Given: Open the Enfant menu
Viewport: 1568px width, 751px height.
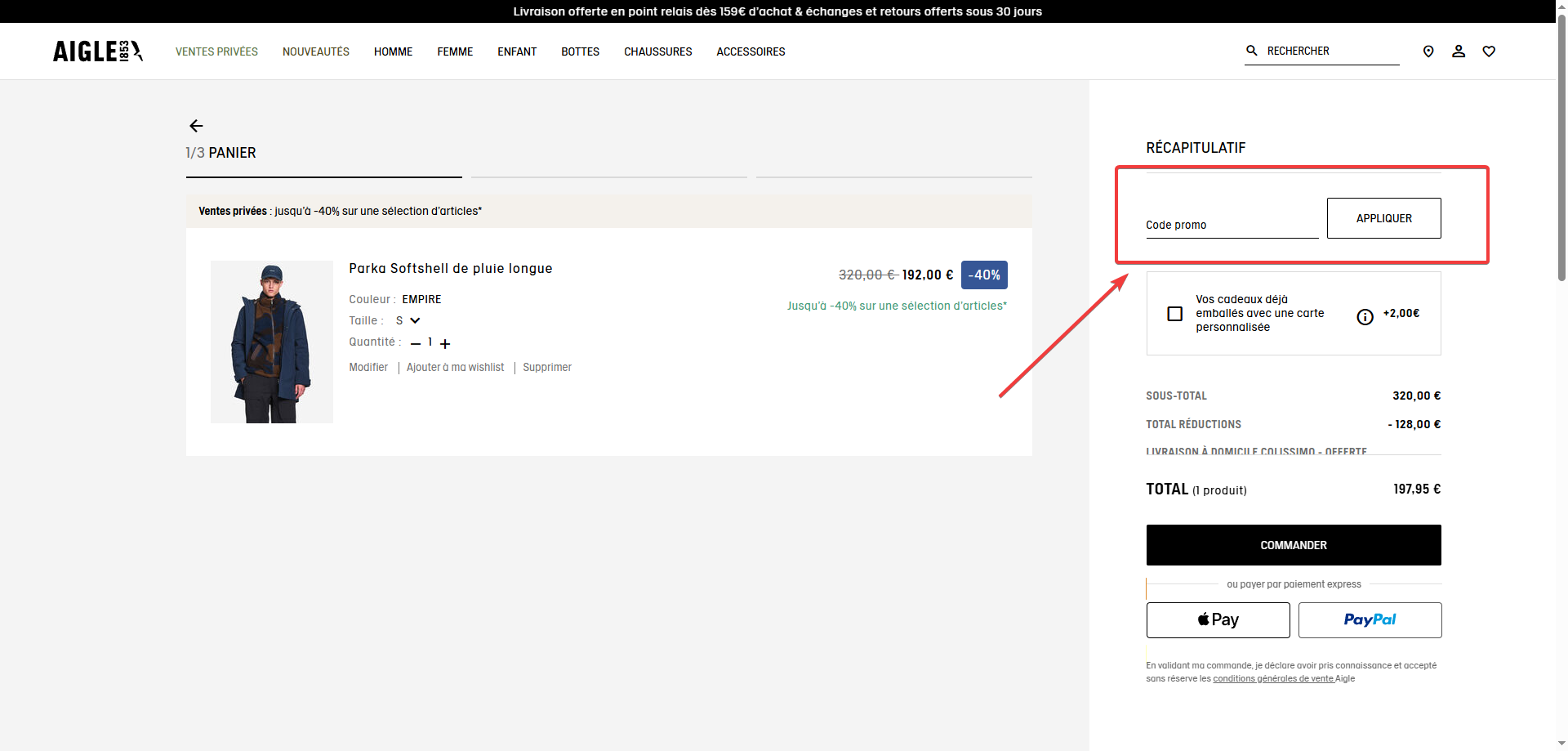Looking at the screenshot, I should point(517,51).
